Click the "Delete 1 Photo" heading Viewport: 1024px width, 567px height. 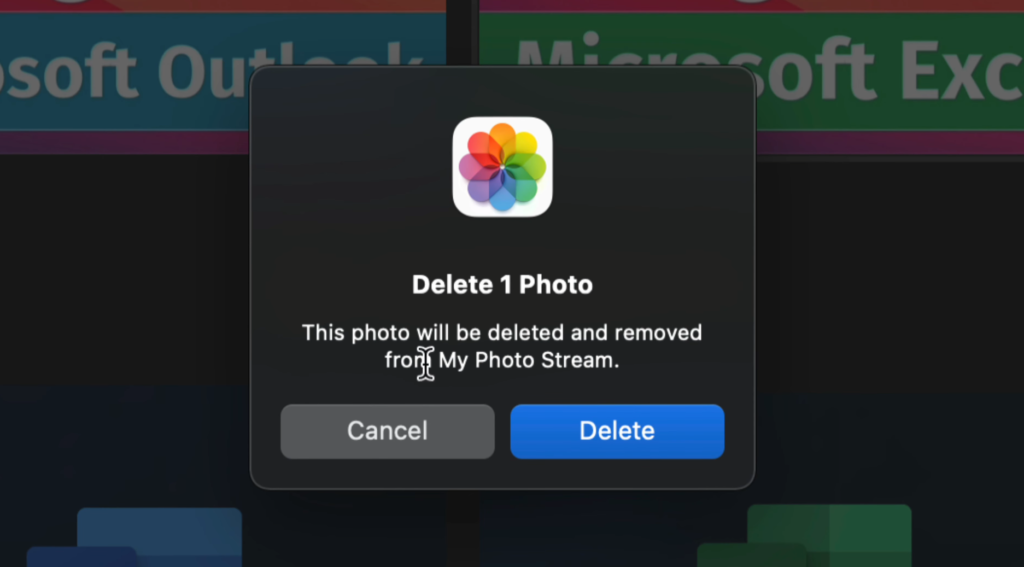click(x=502, y=285)
